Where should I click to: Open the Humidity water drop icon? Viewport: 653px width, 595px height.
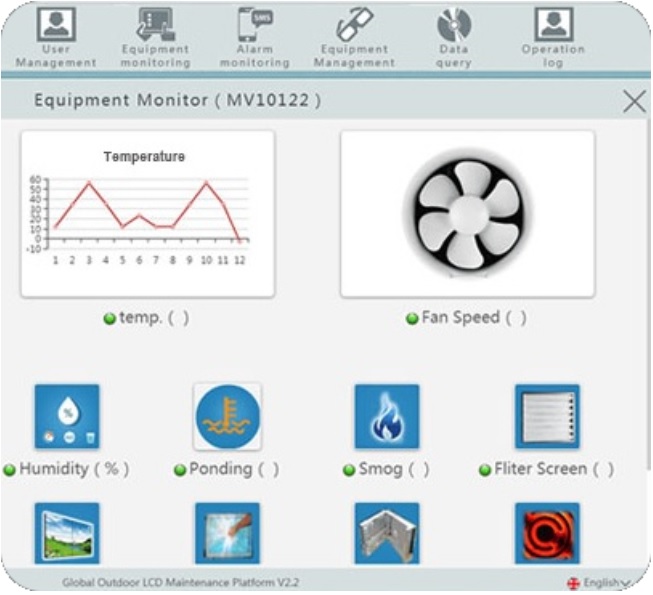coord(67,417)
